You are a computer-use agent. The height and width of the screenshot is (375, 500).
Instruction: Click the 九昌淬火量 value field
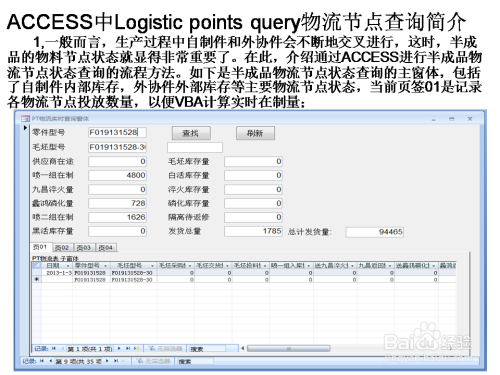pyautogui.click(x=117, y=189)
